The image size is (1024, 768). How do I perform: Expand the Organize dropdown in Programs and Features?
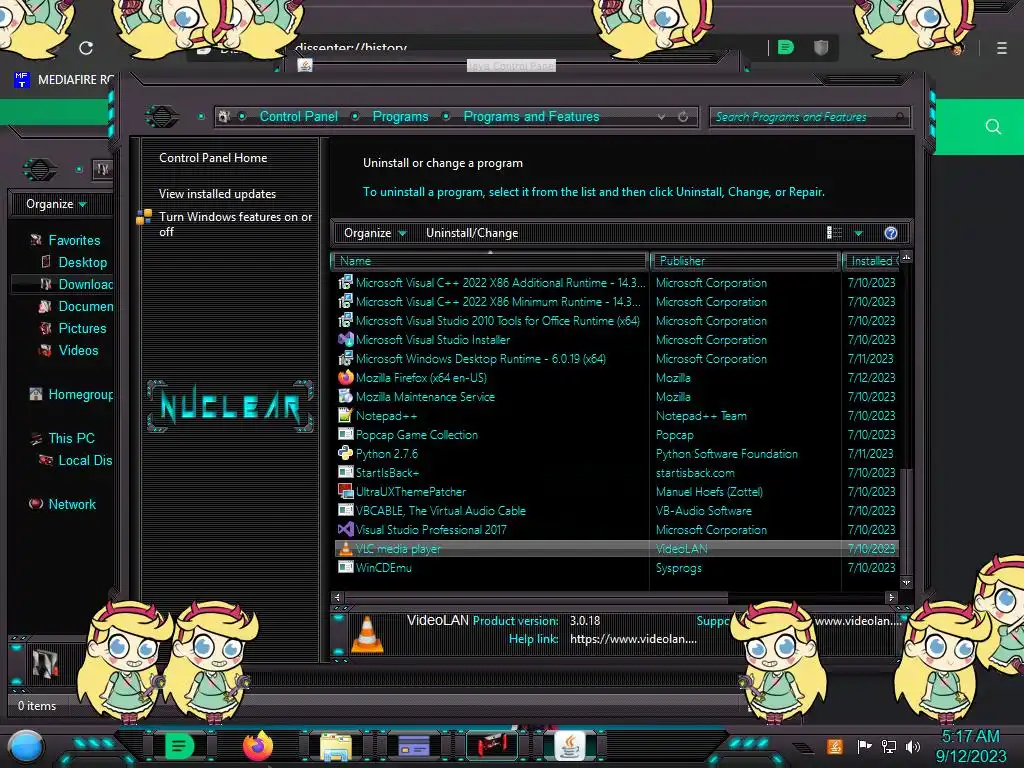(x=375, y=233)
